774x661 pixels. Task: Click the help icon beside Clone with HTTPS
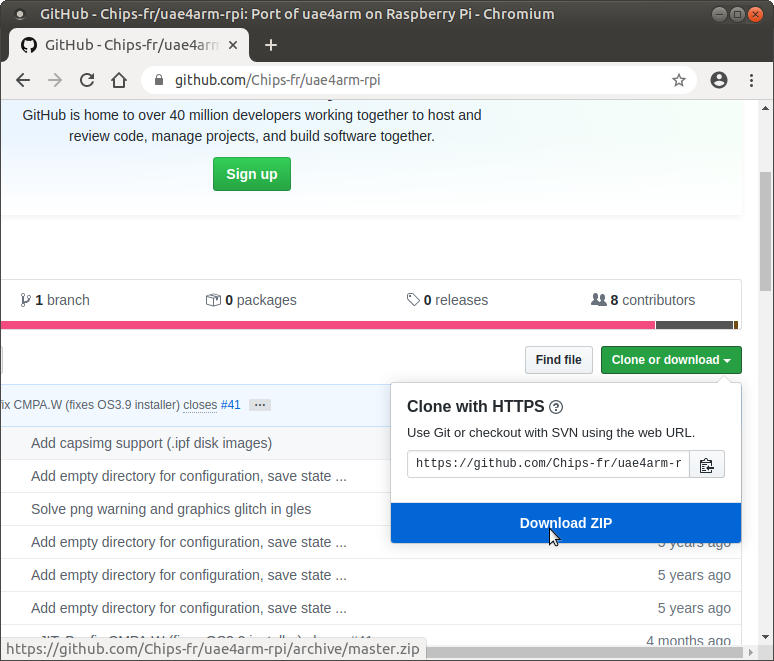click(x=556, y=407)
